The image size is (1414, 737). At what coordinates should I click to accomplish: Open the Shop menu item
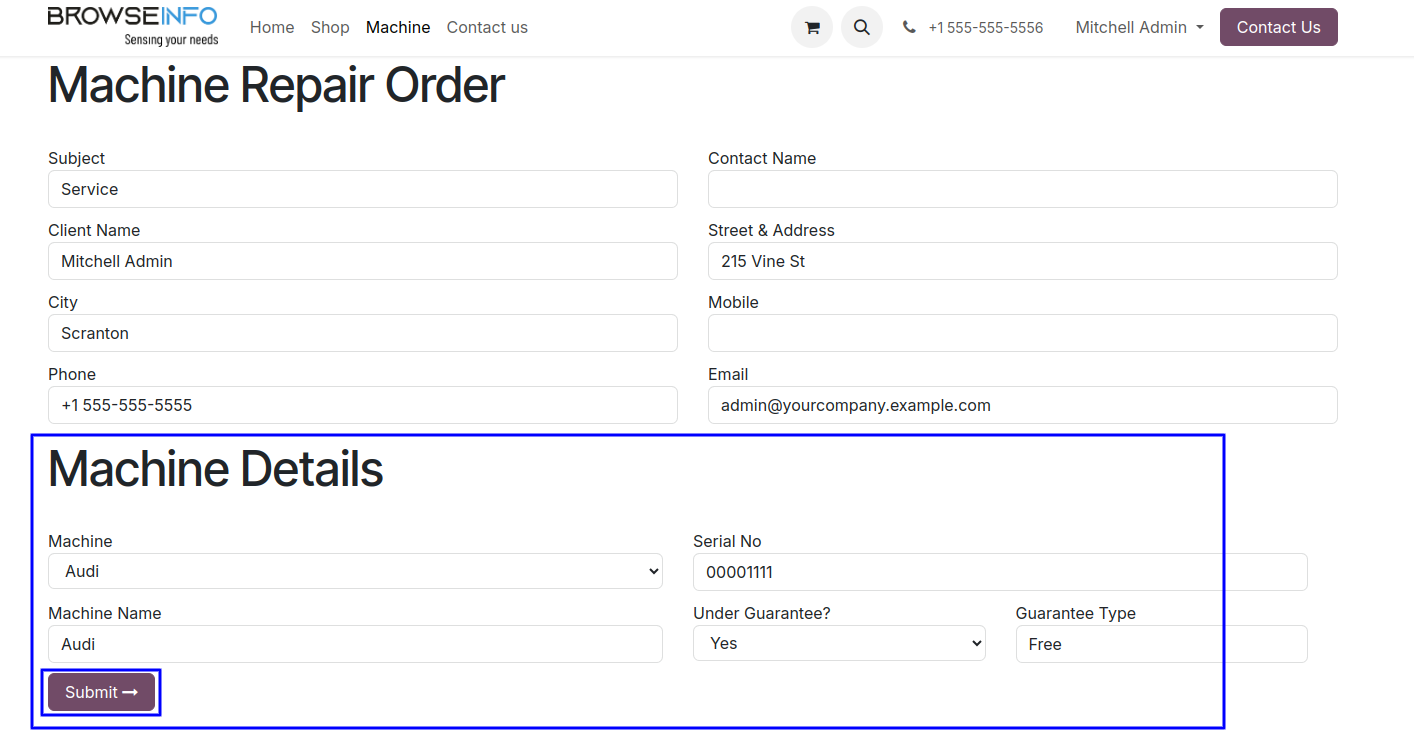tap(330, 28)
